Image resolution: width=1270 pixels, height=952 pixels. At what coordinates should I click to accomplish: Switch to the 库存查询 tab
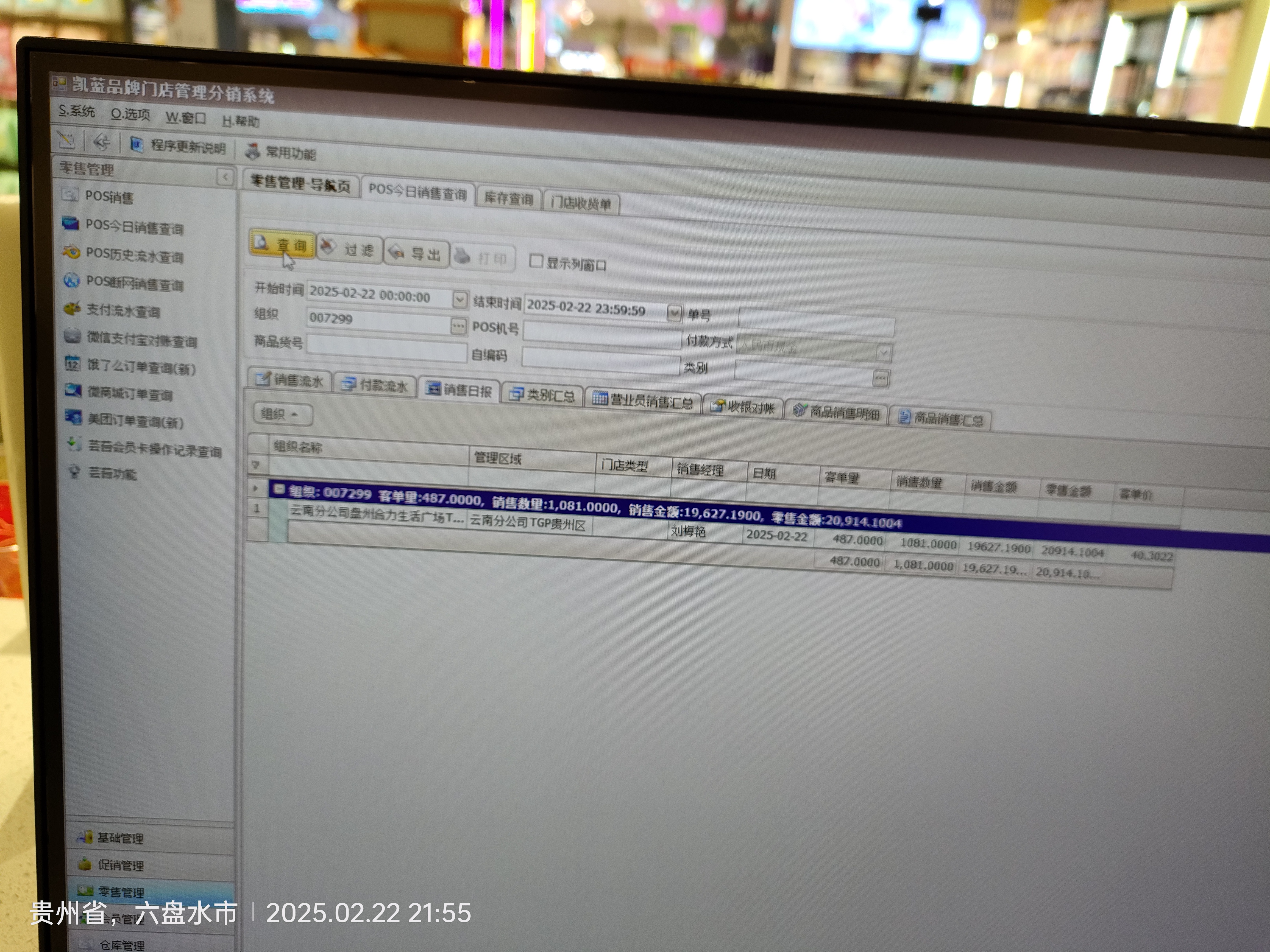[508, 198]
